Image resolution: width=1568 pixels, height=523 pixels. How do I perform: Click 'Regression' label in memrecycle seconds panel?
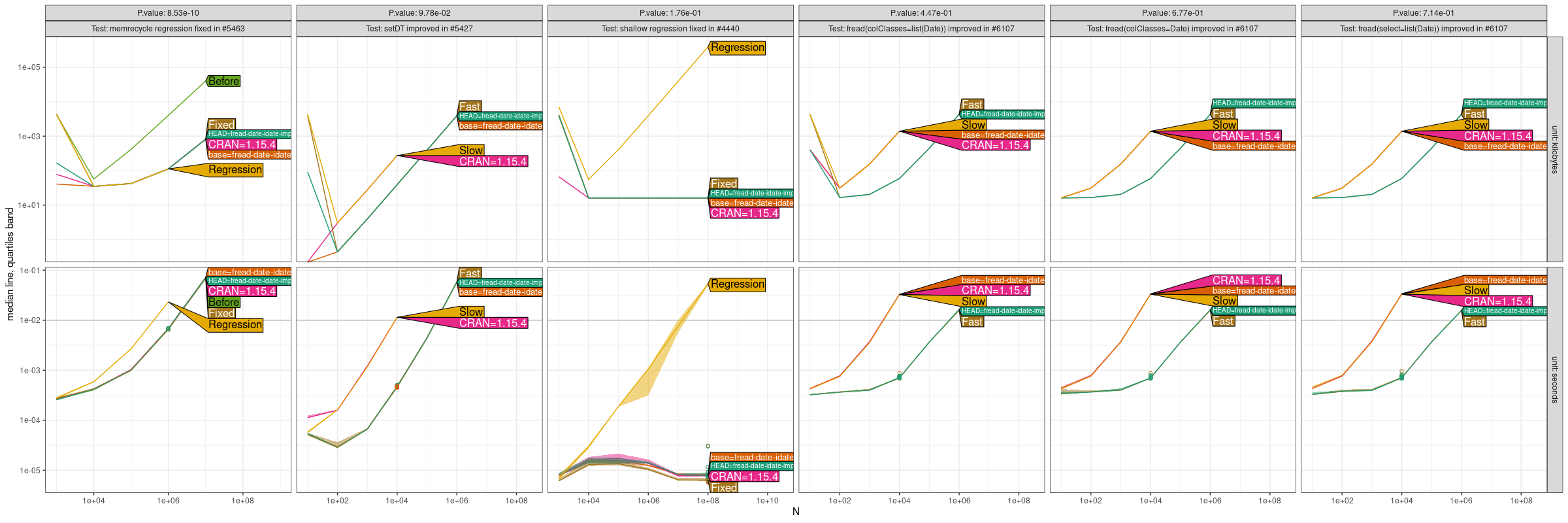click(x=235, y=324)
